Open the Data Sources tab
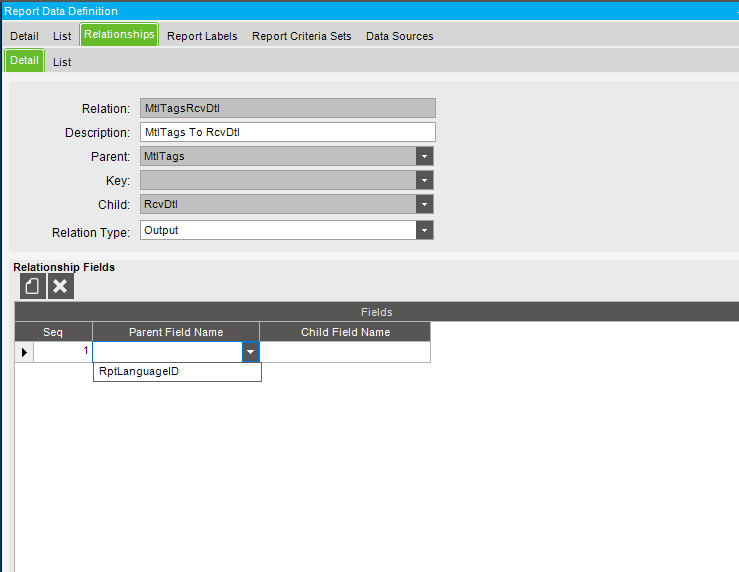The width and height of the screenshot is (739, 572). click(400, 36)
